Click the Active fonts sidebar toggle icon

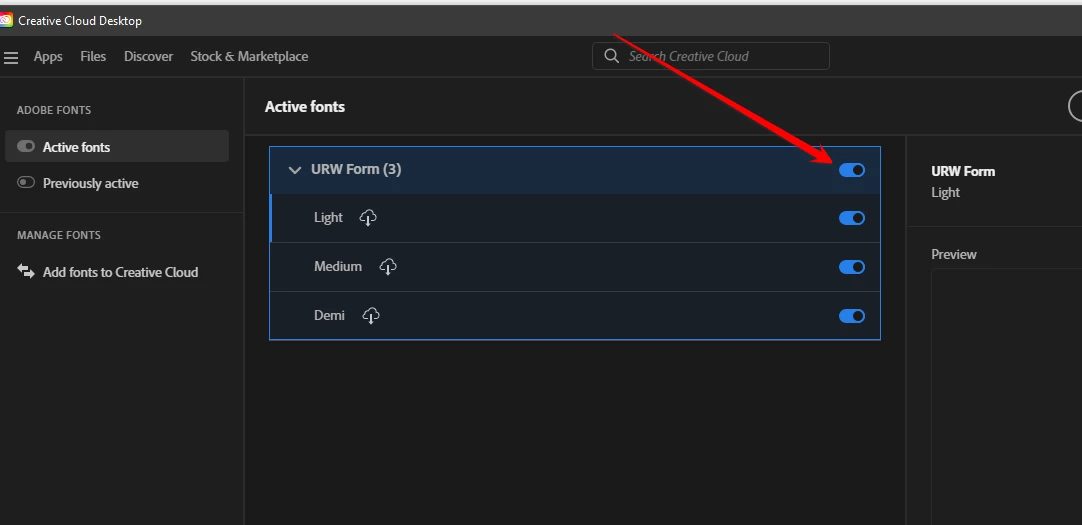pos(26,146)
